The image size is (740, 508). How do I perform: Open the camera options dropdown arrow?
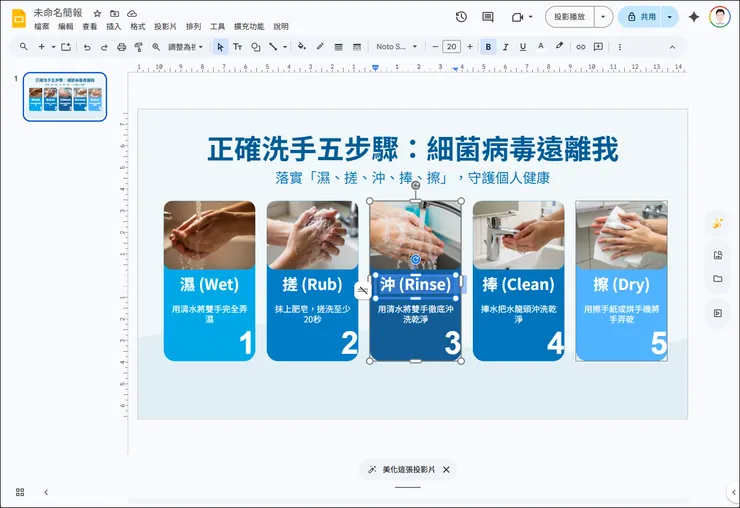pyautogui.click(x=530, y=17)
